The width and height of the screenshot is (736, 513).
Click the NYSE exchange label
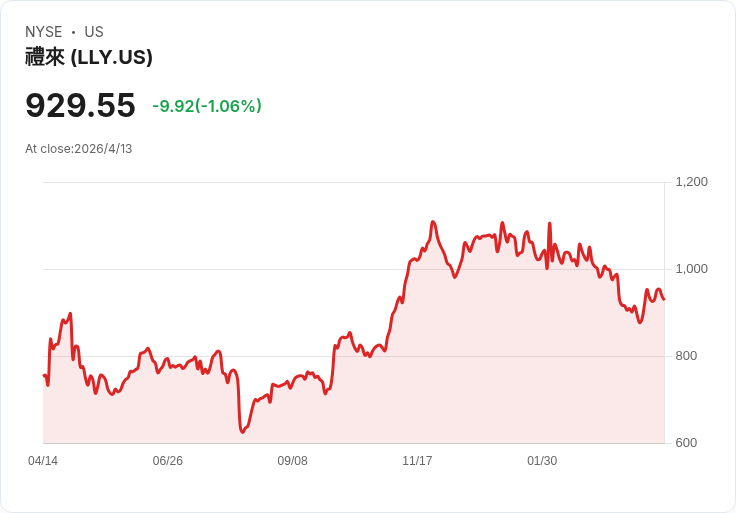click(x=44, y=32)
